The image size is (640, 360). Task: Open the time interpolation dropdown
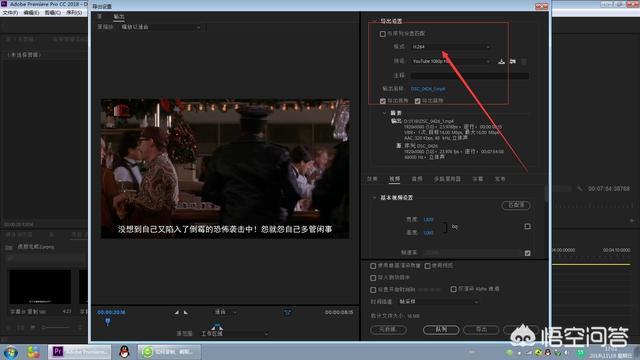click(438, 302)
